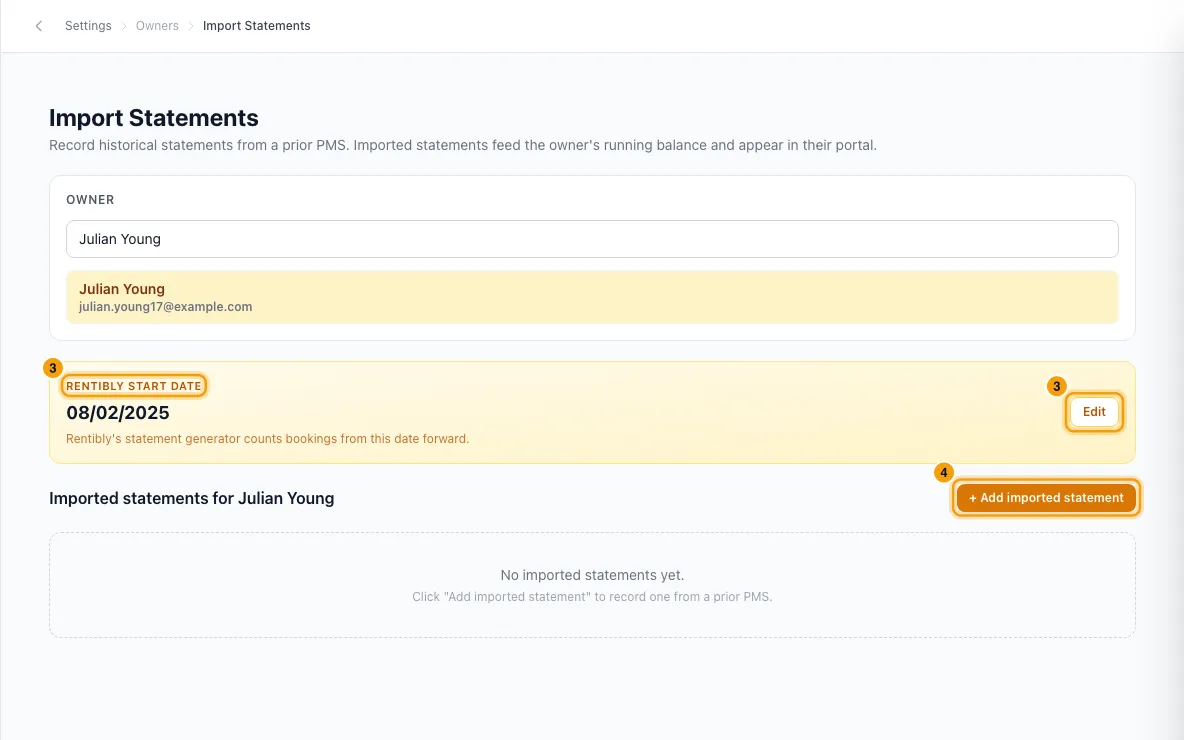Click 'Imported statements for Julian Young' heading
This screenshot has height=740, width=1184.
click(x=192, y=498)
